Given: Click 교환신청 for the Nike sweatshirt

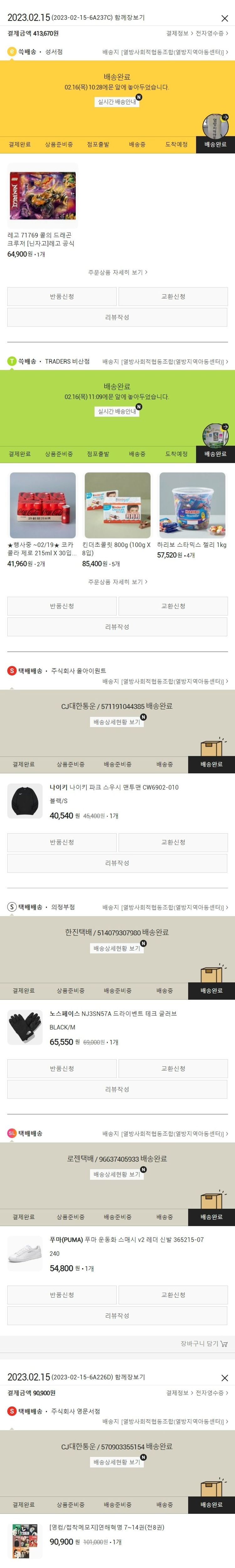Looking at the screenshot, I should tap(173, 842).
